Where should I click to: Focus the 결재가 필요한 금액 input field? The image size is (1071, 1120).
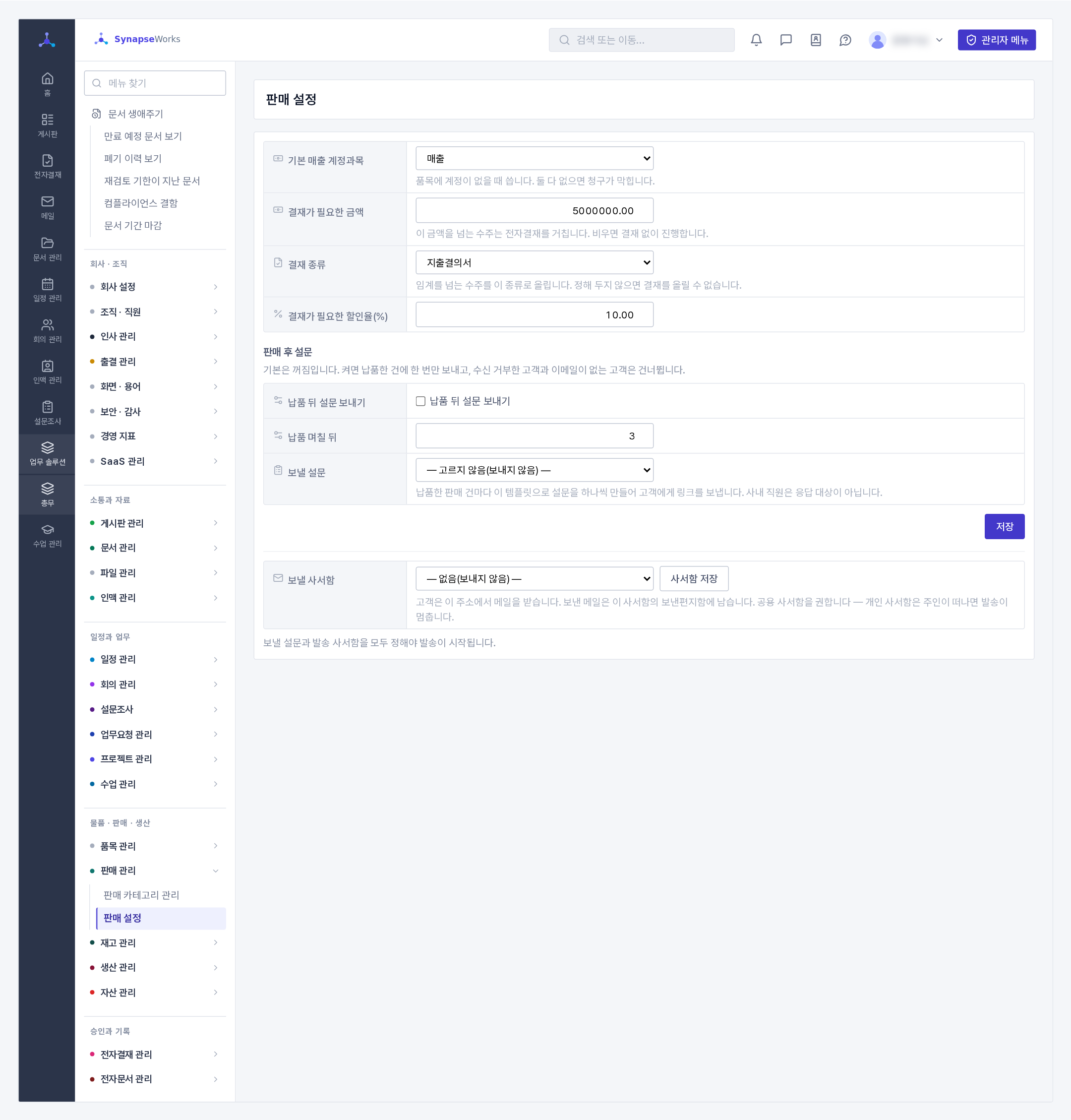point(535,211)
